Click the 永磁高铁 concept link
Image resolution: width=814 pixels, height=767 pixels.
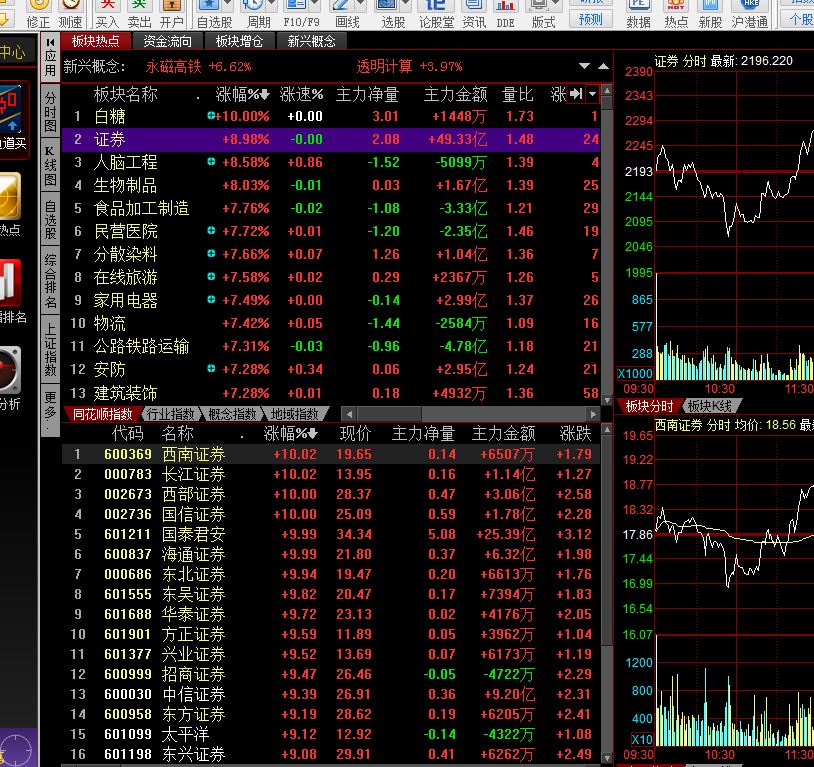click(x=173, y=66)
